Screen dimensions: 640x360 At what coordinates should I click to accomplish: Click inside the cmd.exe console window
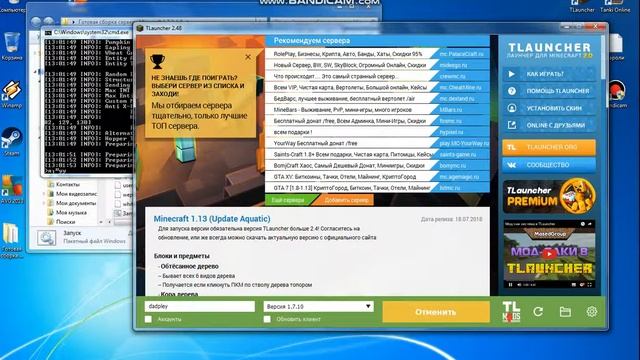(89, 106)
